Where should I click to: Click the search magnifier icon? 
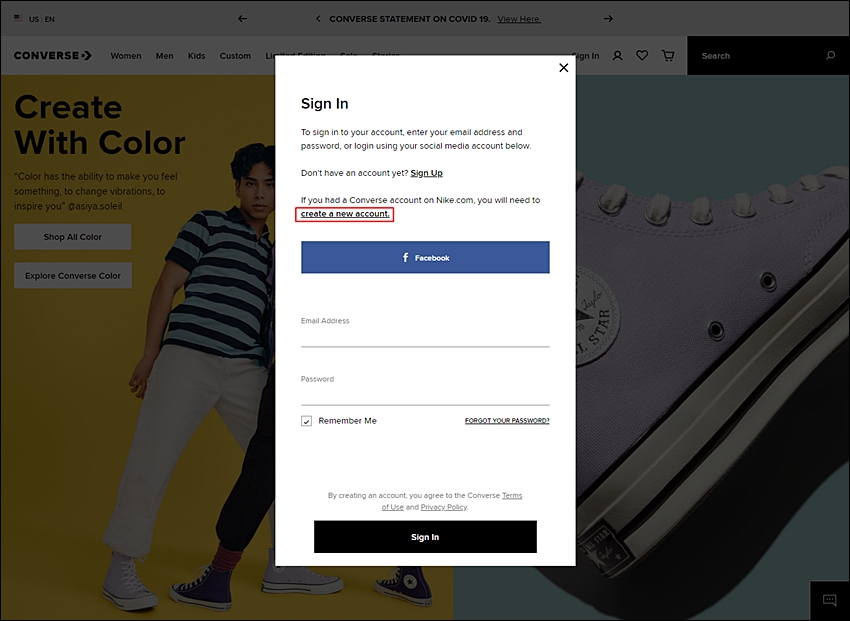click(830, 55)
